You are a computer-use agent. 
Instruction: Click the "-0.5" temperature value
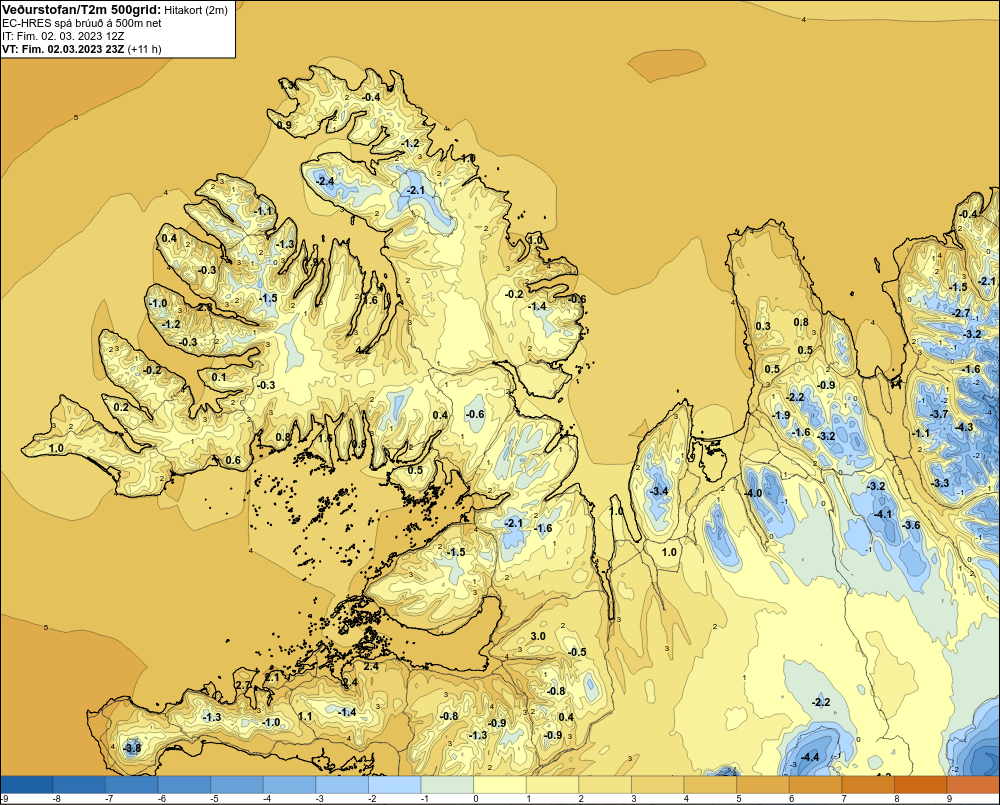pos(577,652)
